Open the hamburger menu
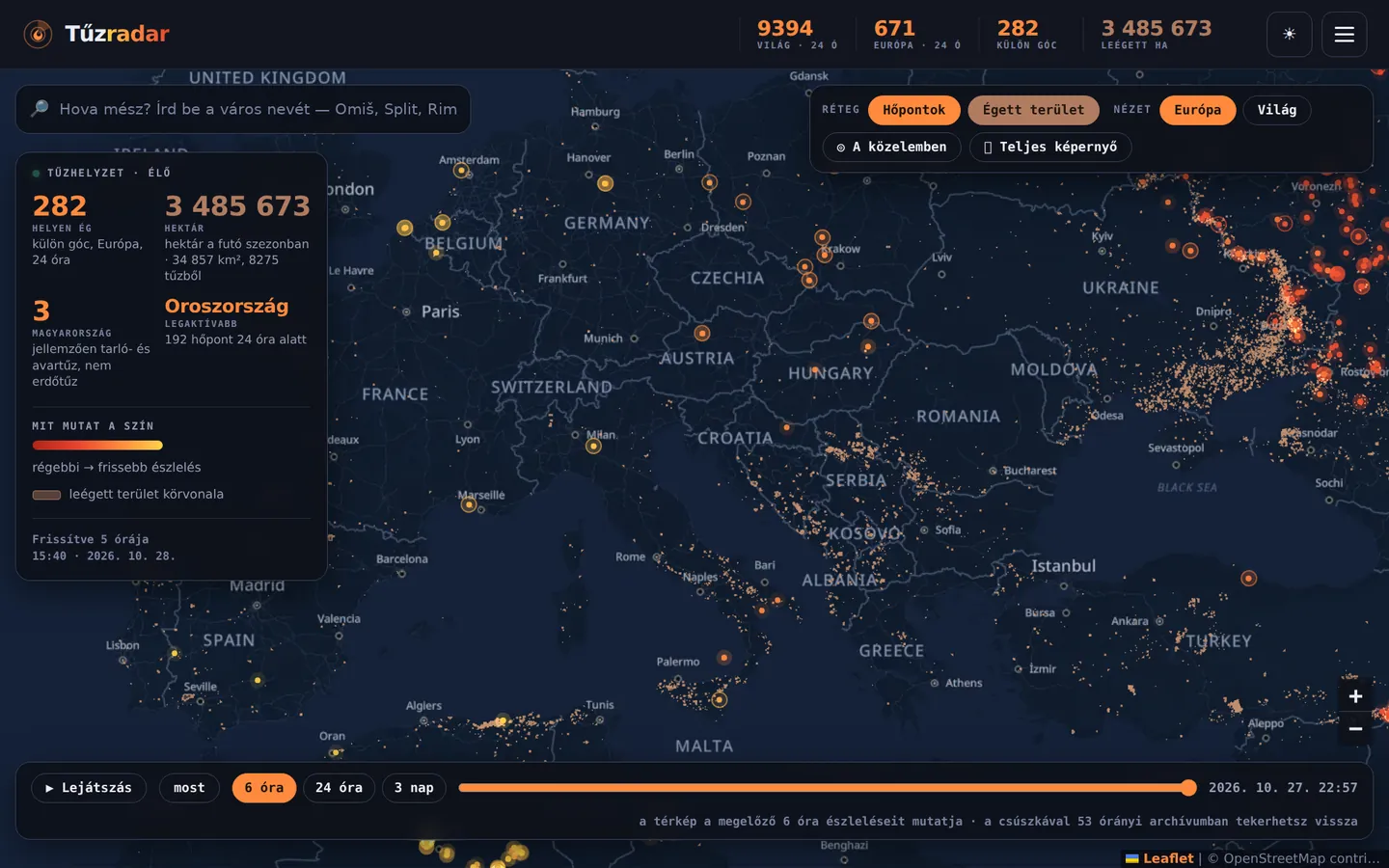 (x=1344, y=35)
